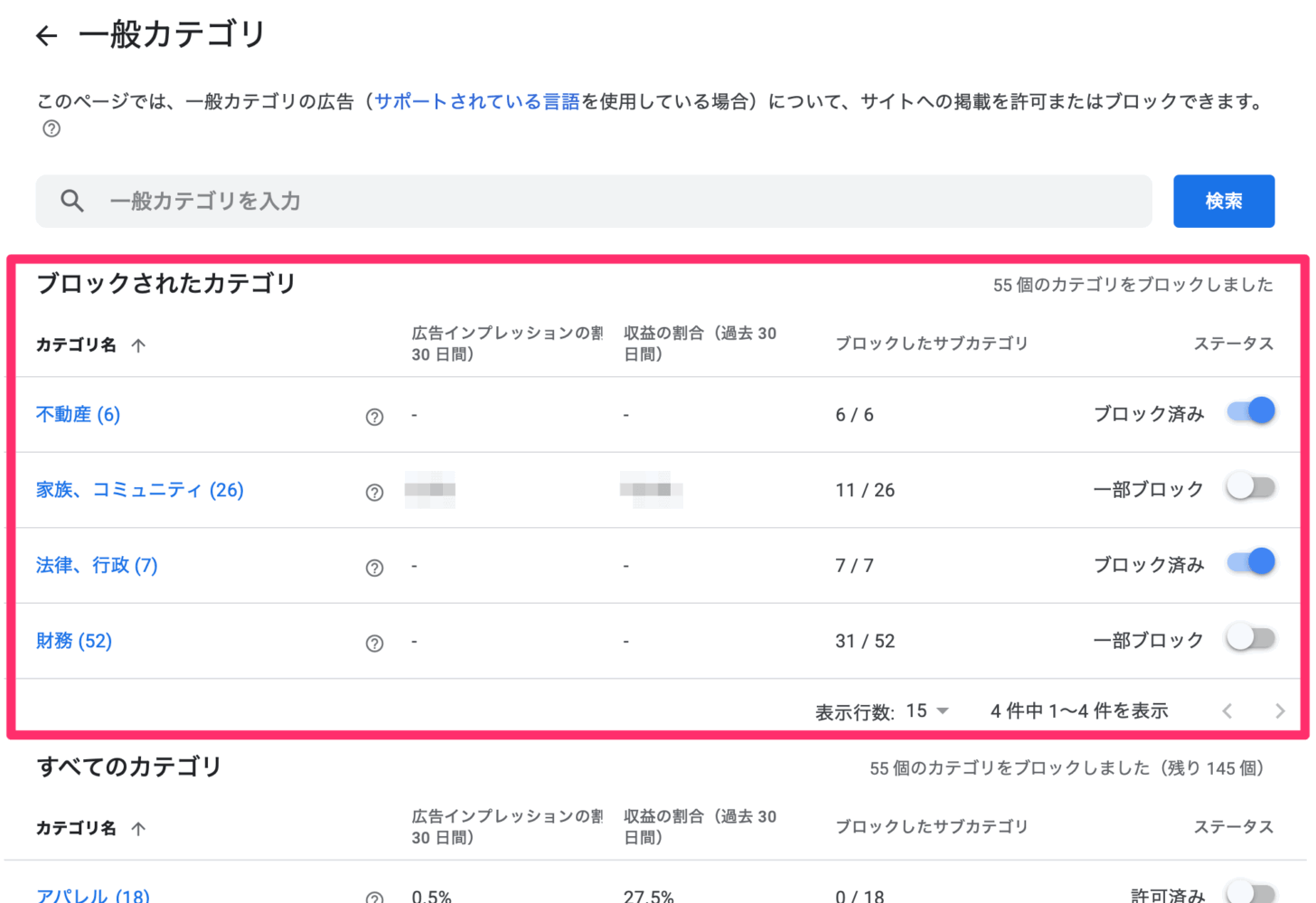This screenshot has width=1316, height=903.
Task: Click blocked table's 収益の割合 column header
Action: coord(700,343)
